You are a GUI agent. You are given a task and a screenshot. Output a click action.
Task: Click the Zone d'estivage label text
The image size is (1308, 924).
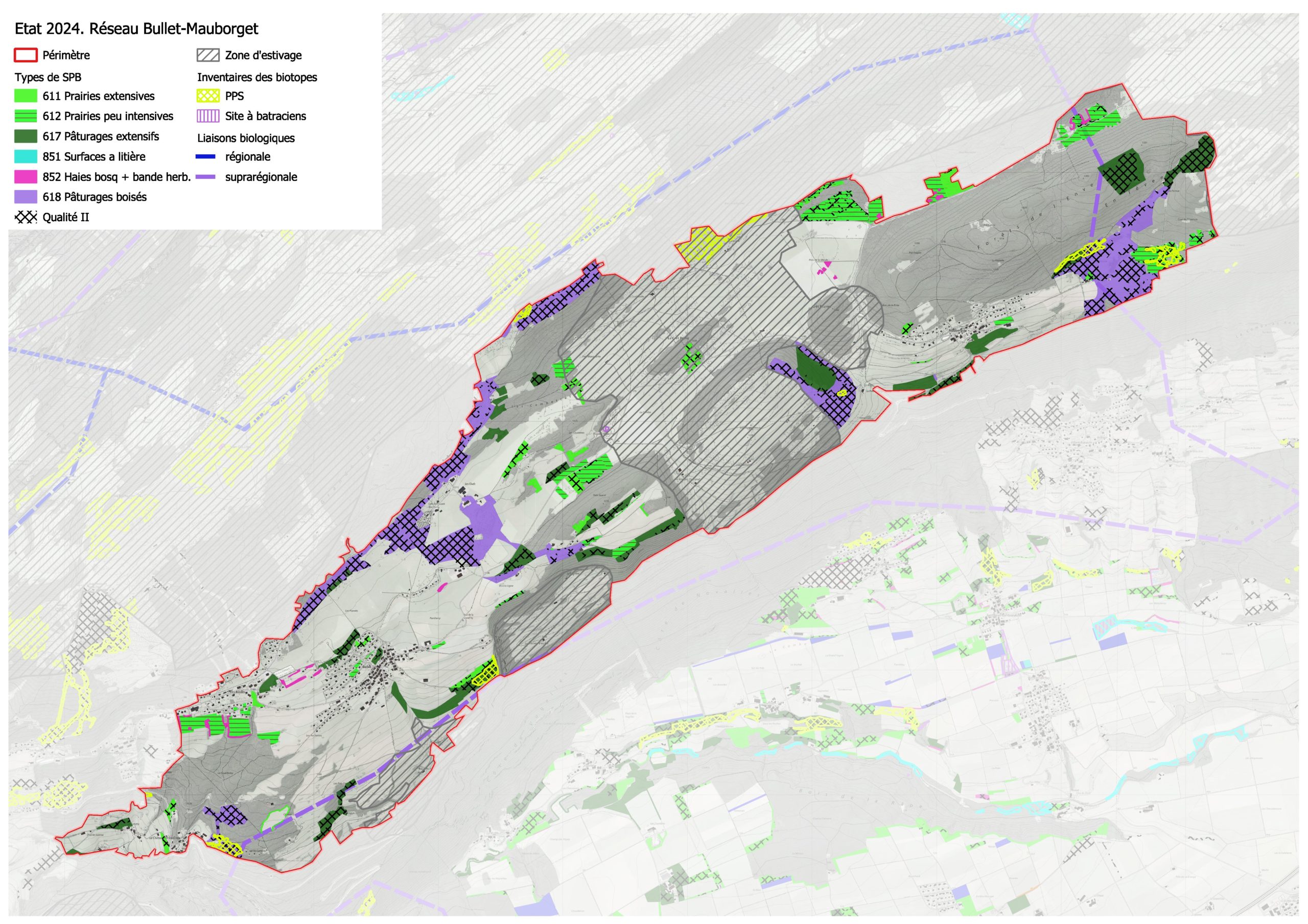click(x=263, y=55)
